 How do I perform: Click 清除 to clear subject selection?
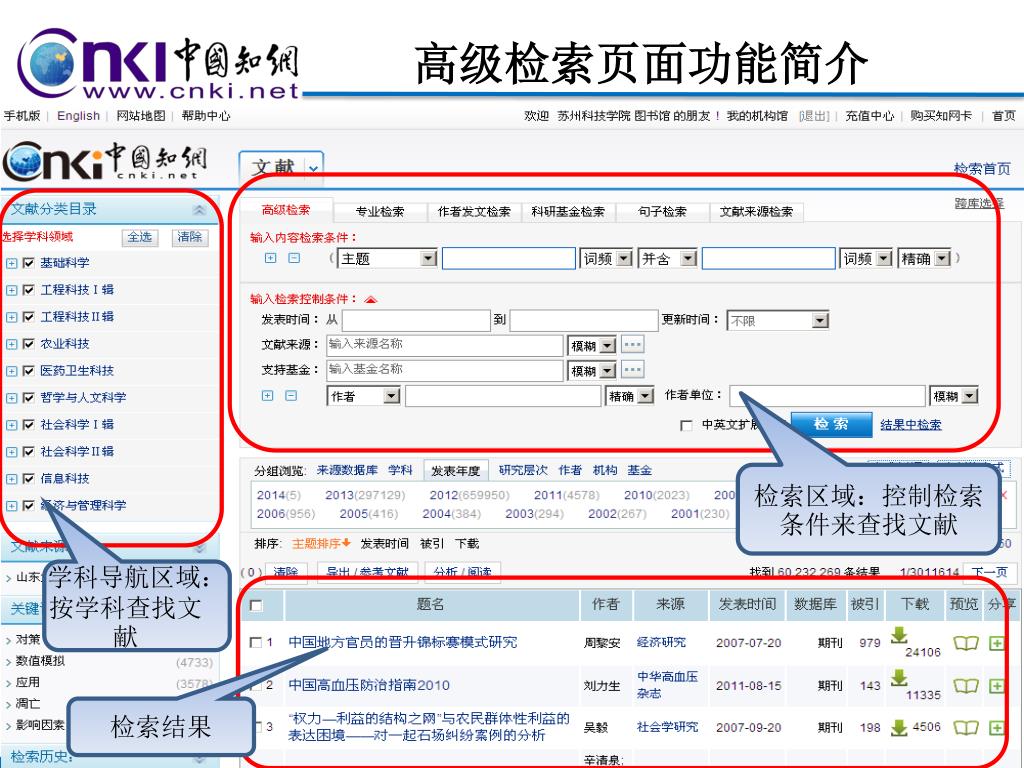(190, 237)
